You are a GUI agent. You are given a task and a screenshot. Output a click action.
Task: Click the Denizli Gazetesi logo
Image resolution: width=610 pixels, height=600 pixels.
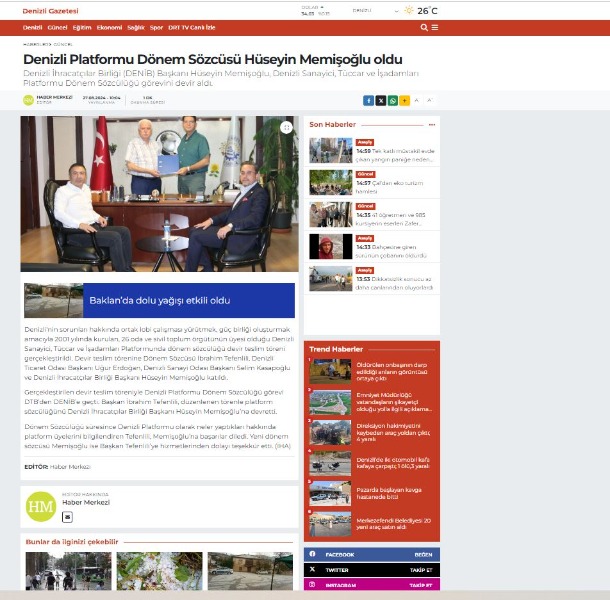(50, 10)
